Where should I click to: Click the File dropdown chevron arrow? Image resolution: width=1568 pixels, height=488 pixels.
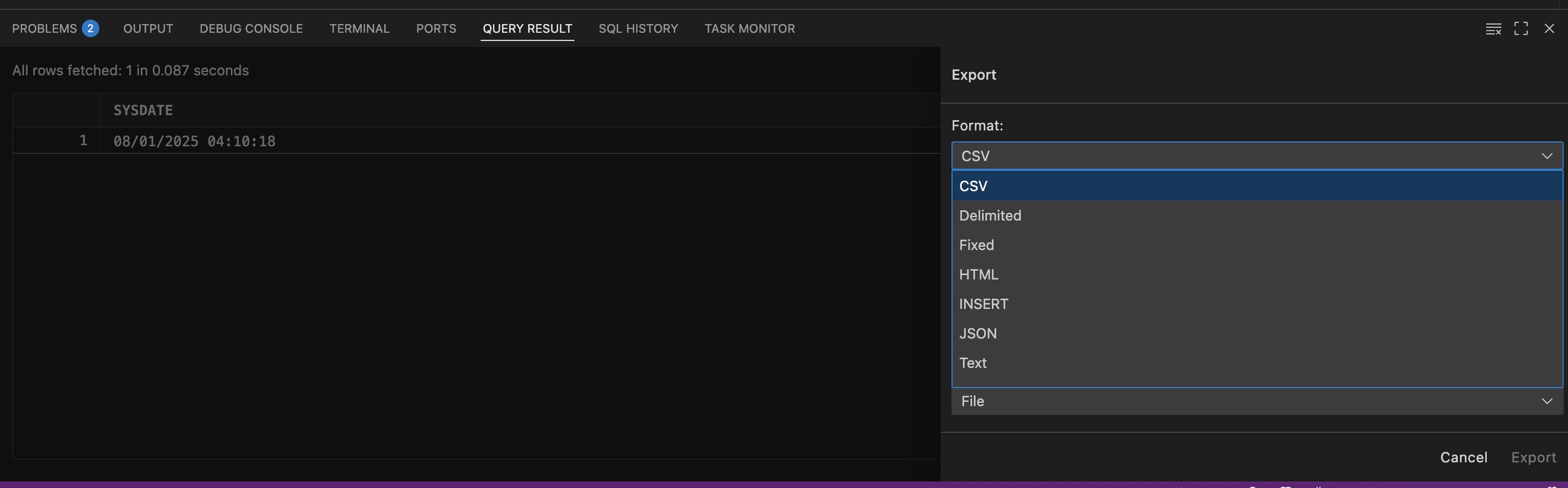tap(1547, 401)
